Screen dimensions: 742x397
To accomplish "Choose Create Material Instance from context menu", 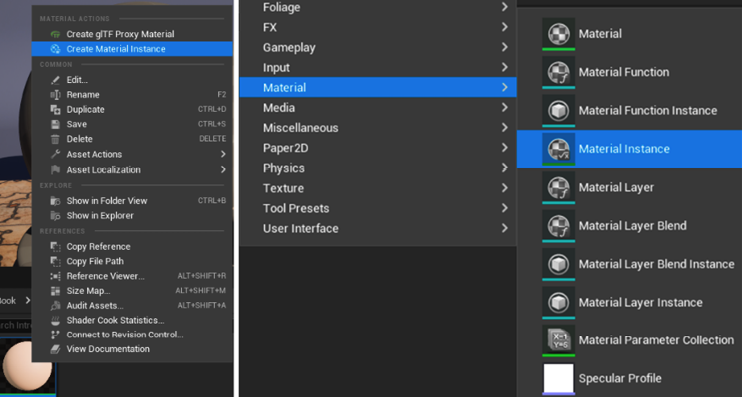I will tap(132, 49).
